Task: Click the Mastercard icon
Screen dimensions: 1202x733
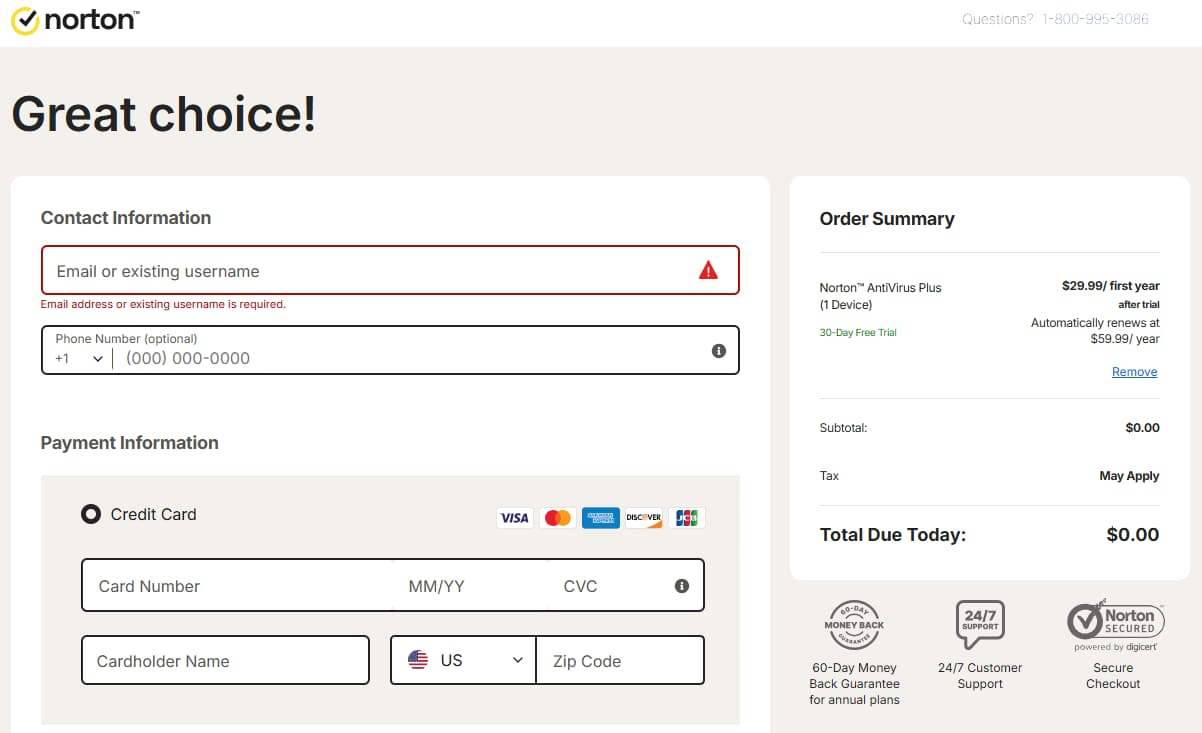Action: 558,518
